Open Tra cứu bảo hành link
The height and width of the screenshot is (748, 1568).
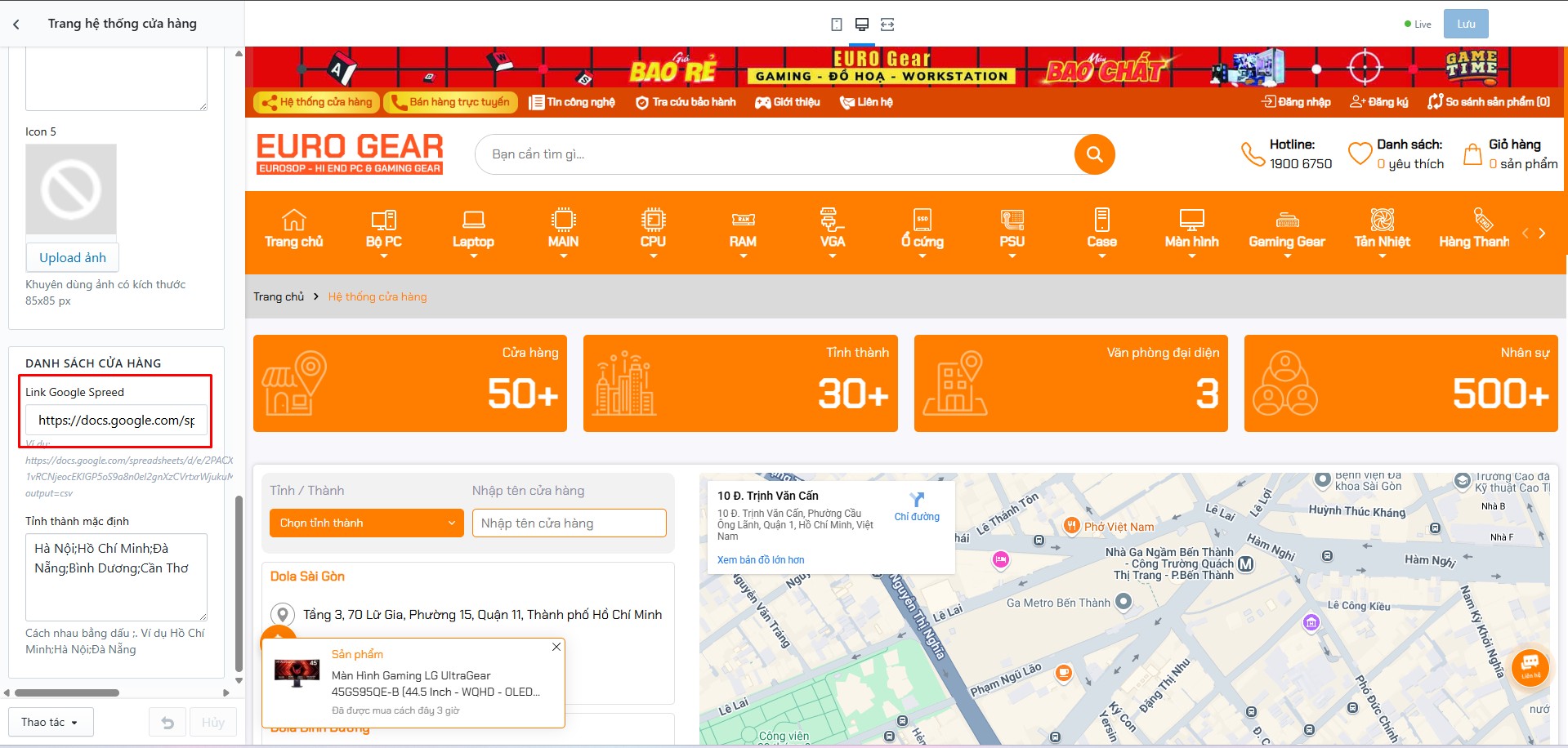[686, 102]
